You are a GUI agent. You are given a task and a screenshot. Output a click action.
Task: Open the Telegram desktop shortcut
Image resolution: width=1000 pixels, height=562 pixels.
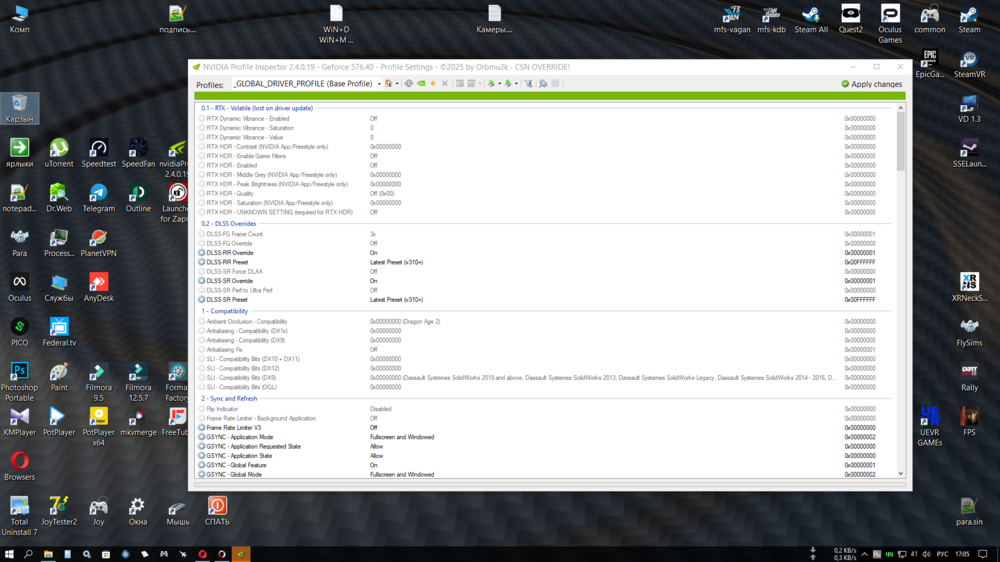click(x=98, y=198)
